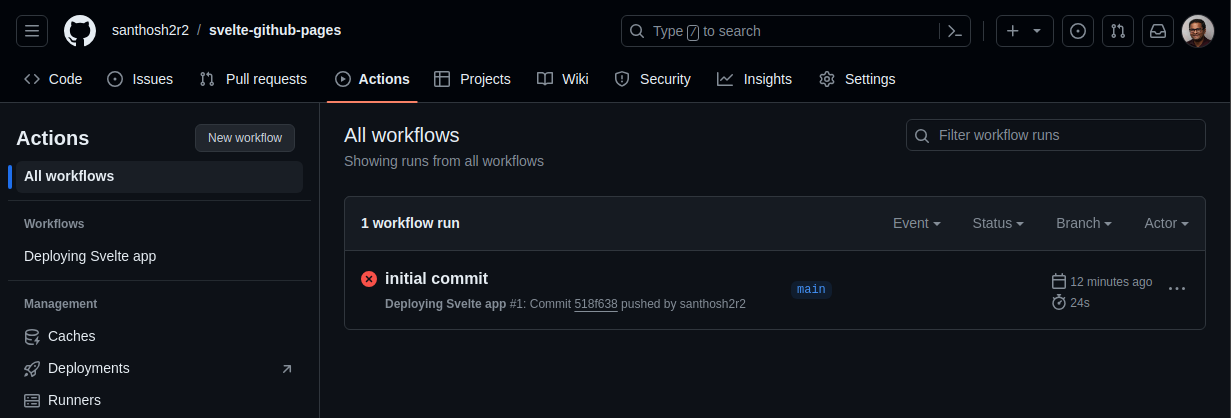The width and height of the screenshot is (1231, 418).
Task: Click the '1 workflow run' count text
Action: pos(410,223)
